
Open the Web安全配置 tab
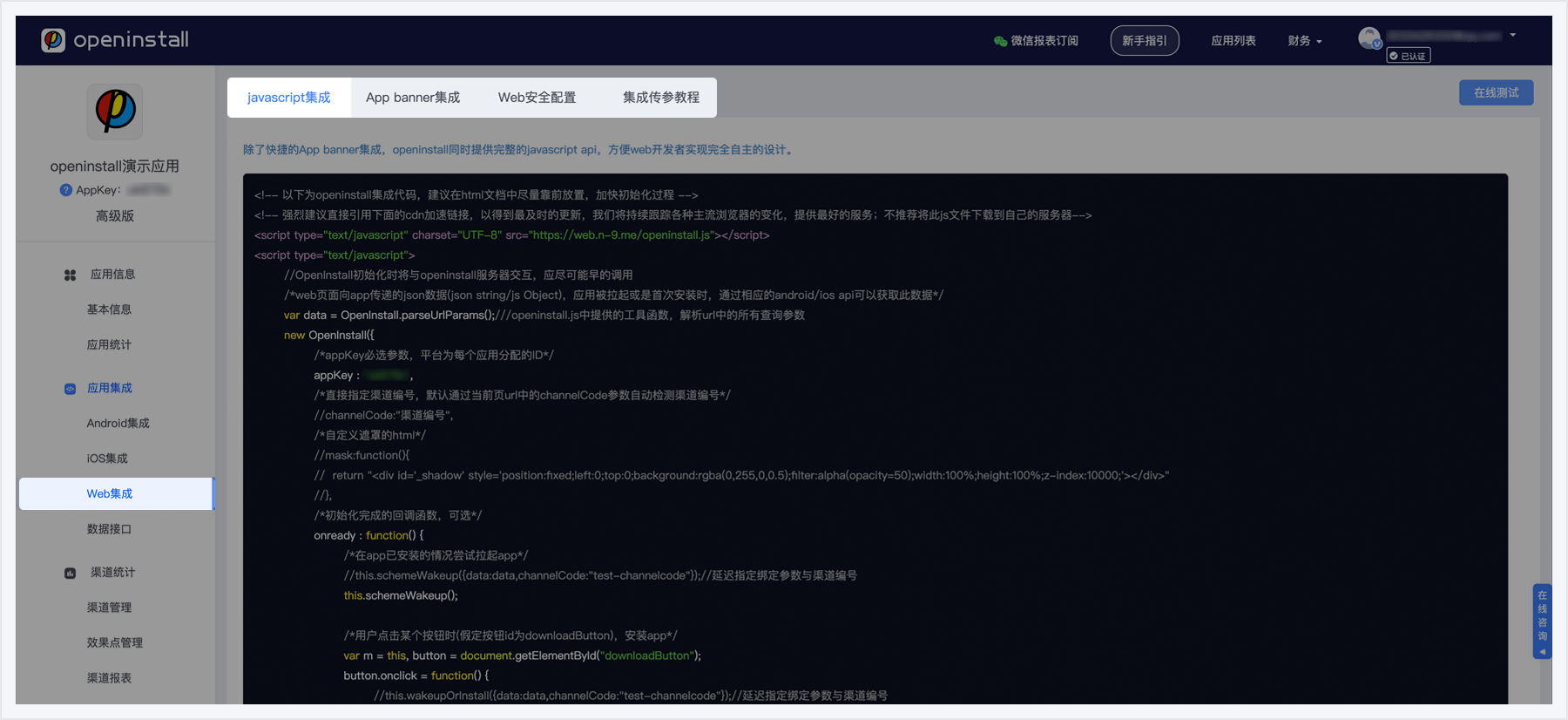coord(537,98)
